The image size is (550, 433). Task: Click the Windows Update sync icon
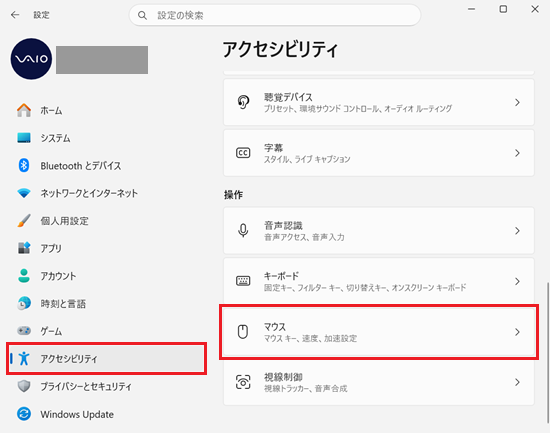[x=24, y=414]
